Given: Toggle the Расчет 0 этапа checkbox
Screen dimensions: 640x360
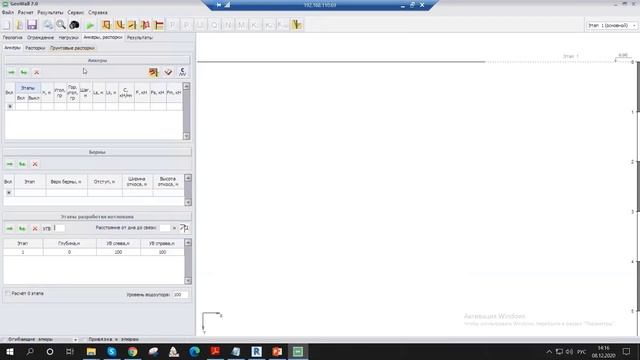Looking at the screenshot, I should (x=8, y=293).
